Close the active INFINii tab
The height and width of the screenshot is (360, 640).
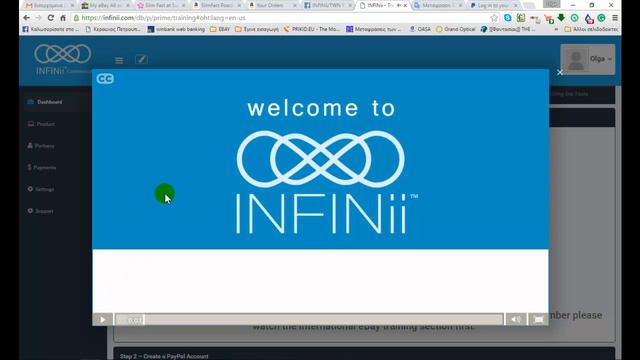click(x=405, y=5)
